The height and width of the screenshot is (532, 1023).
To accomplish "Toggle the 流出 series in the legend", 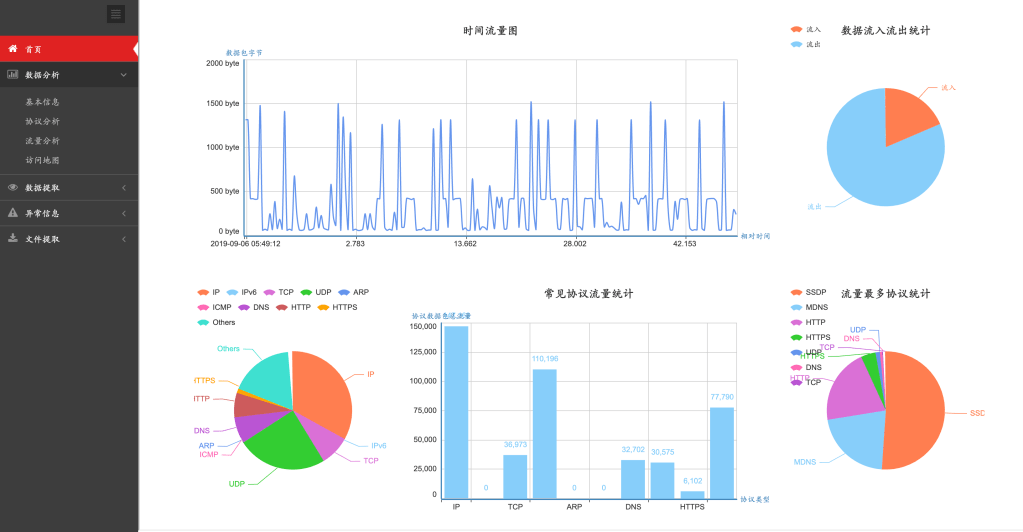I will pos(813,44).
